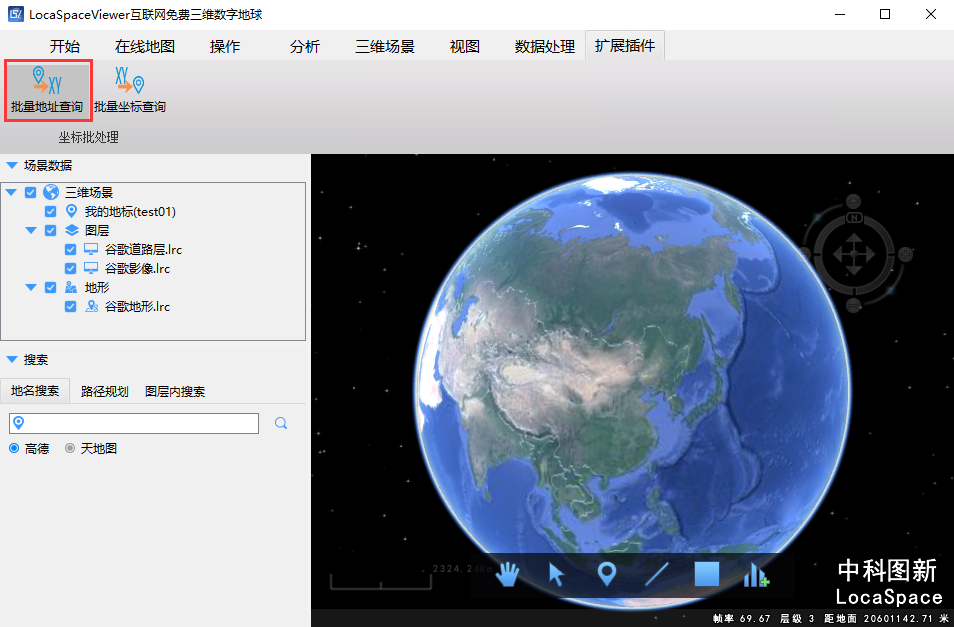This screenshot has height=627, width=954.
Task: Click the magnifier search icon
Action: click(x=281, y=423)
